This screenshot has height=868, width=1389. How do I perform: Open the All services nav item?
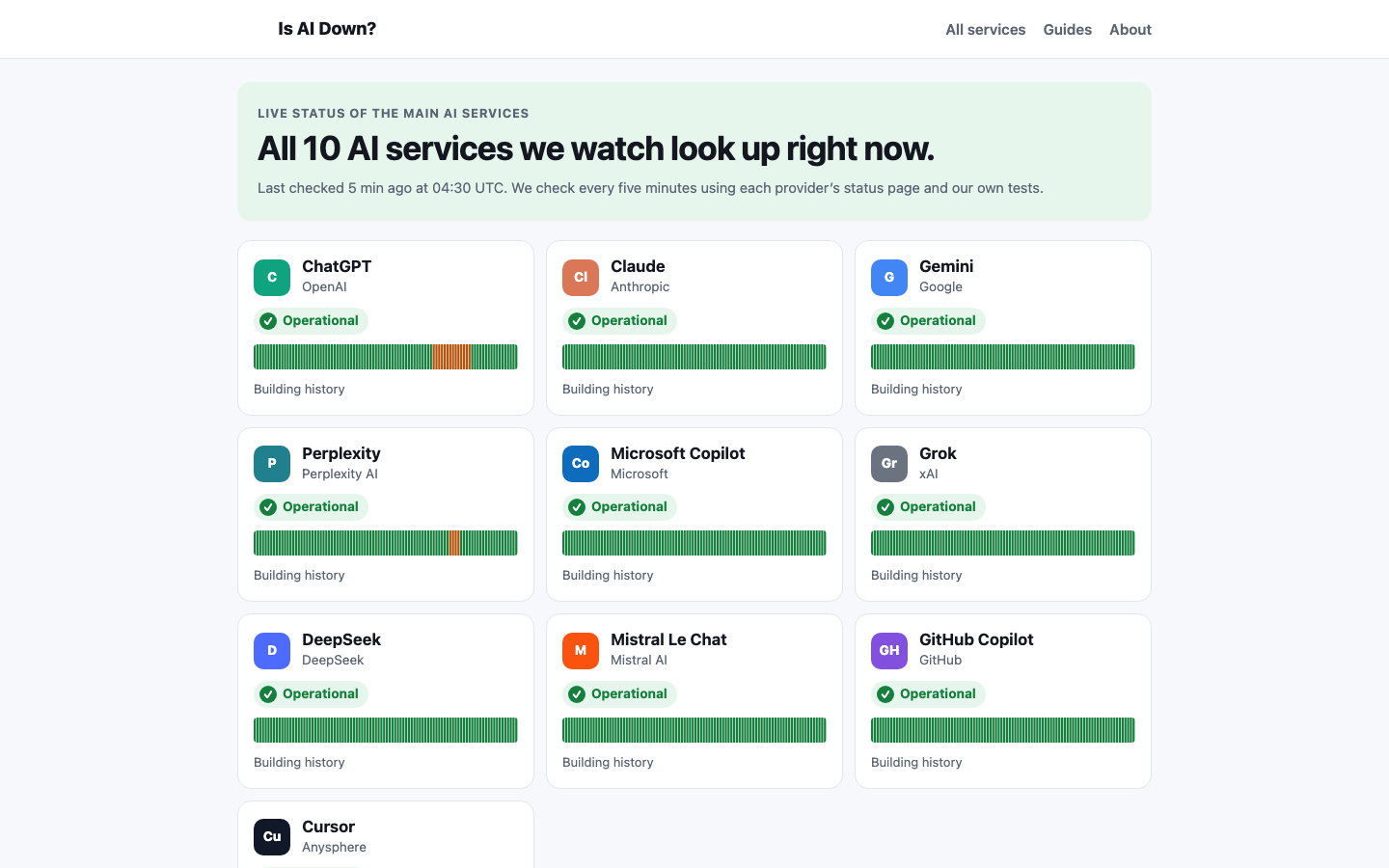pos(986,30)
